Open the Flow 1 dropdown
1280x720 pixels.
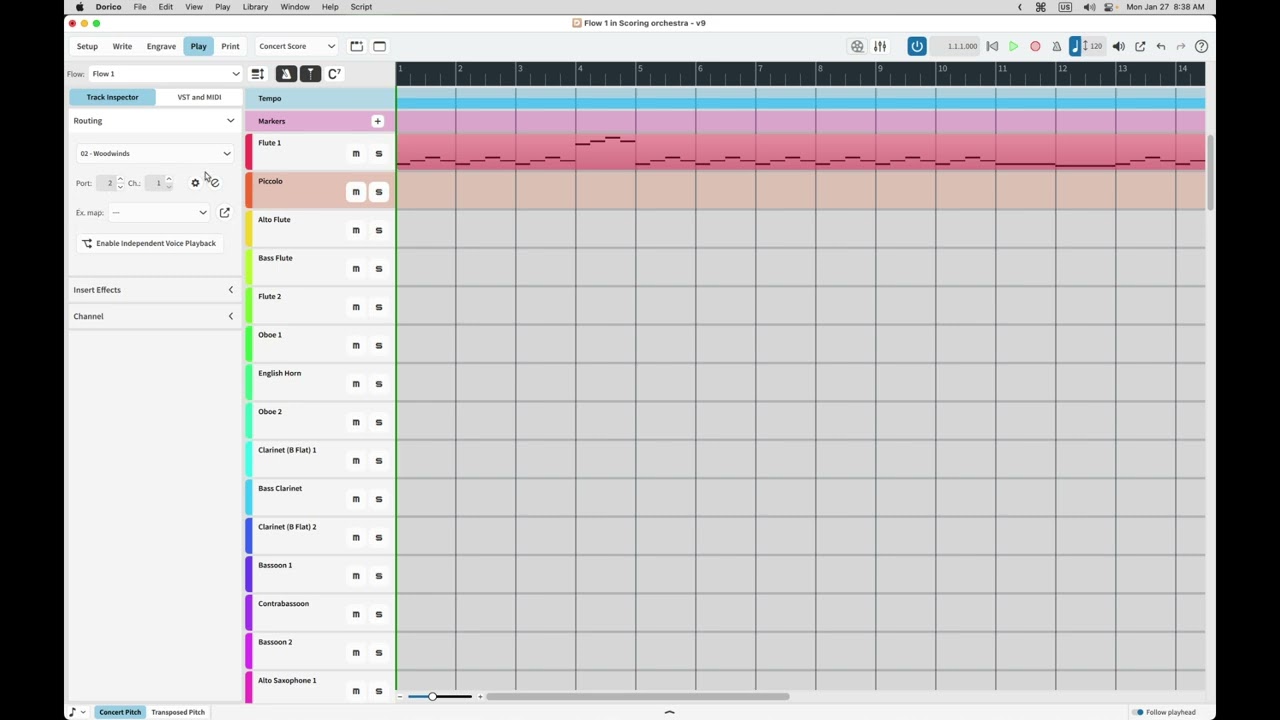coord(165,74)
